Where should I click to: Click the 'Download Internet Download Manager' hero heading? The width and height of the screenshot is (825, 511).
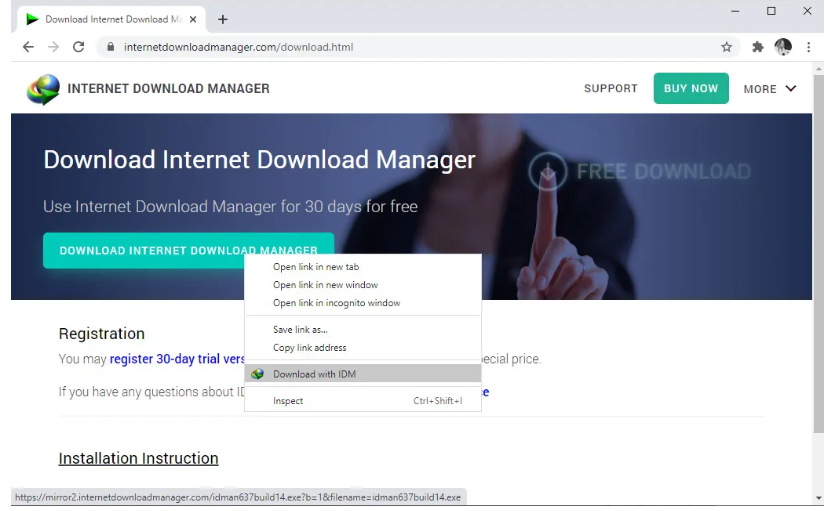point(259,159)
